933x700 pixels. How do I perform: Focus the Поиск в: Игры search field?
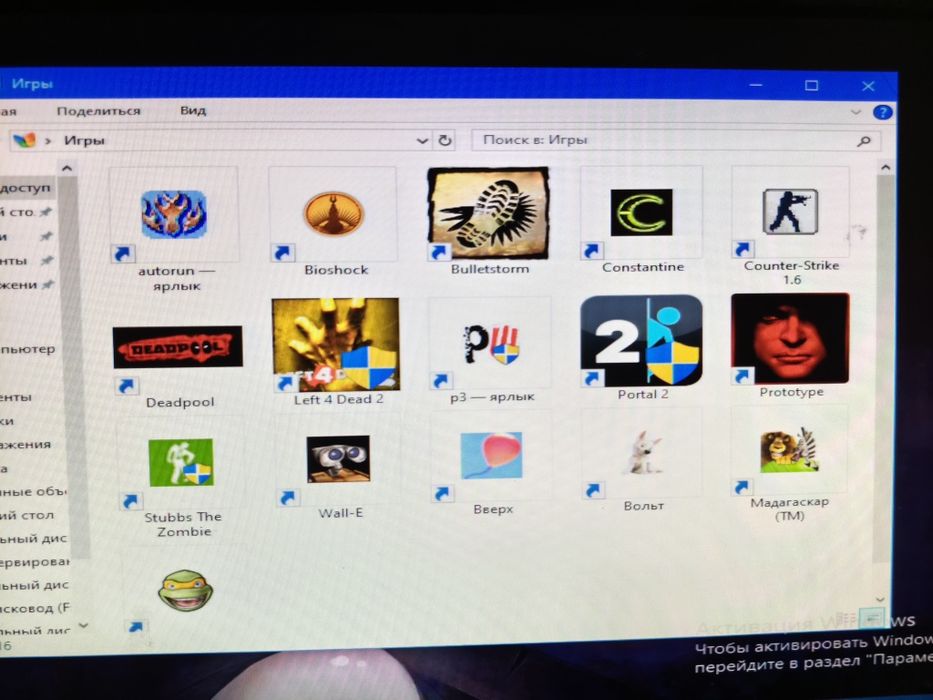675,140
